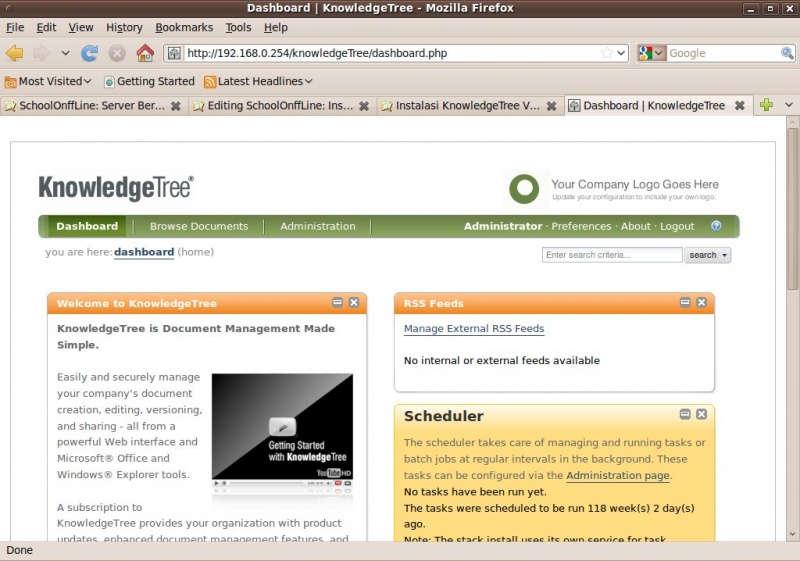The height and width of the screenshot is (561, 800).
Task: Open a new tab with the green plus icon
Action: [766, 105]
